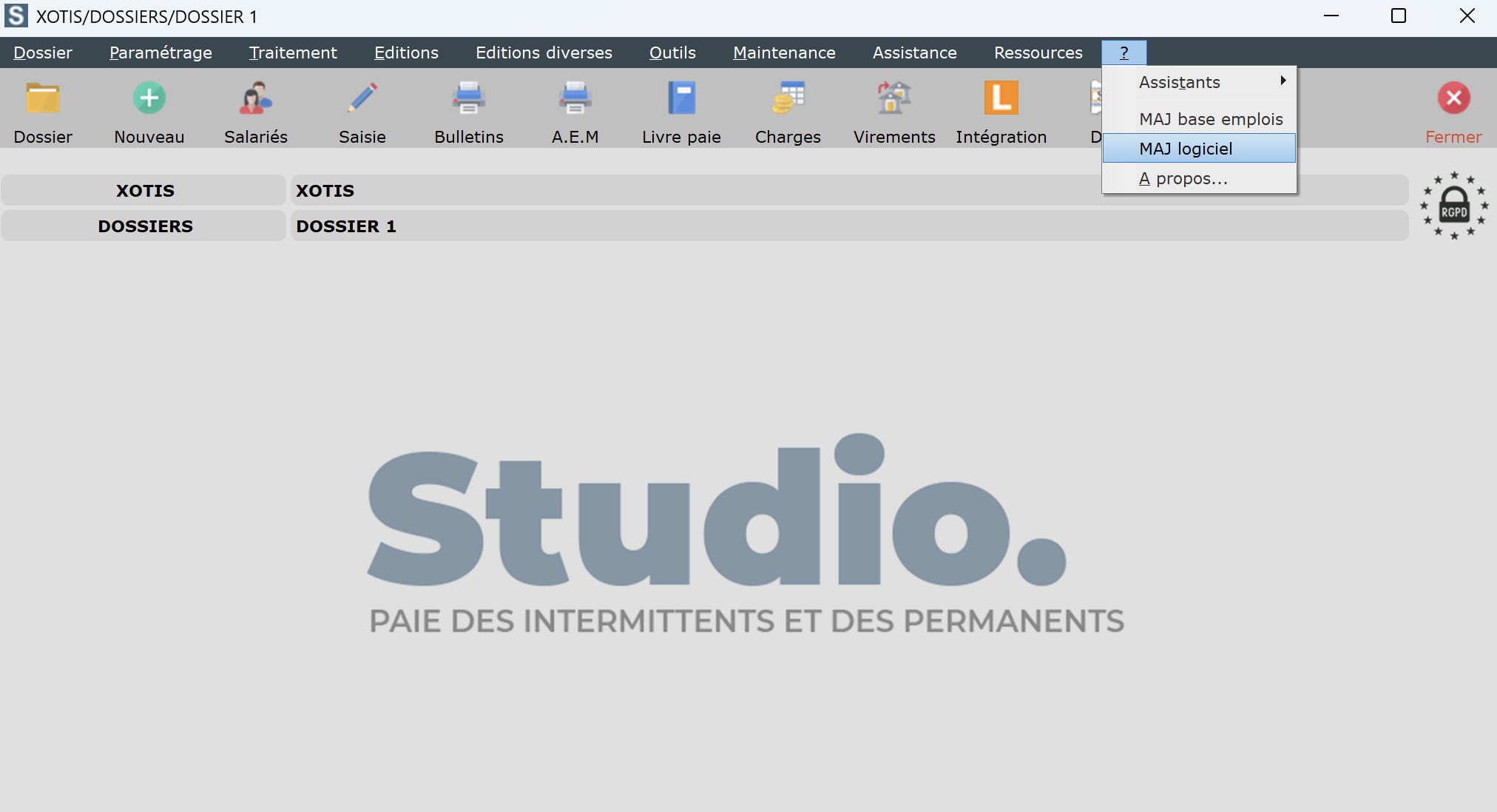This screenshot has width=1497, height=812.
Task: Choose MAJ base emplois menu entry
Action: pos(1210,119)
